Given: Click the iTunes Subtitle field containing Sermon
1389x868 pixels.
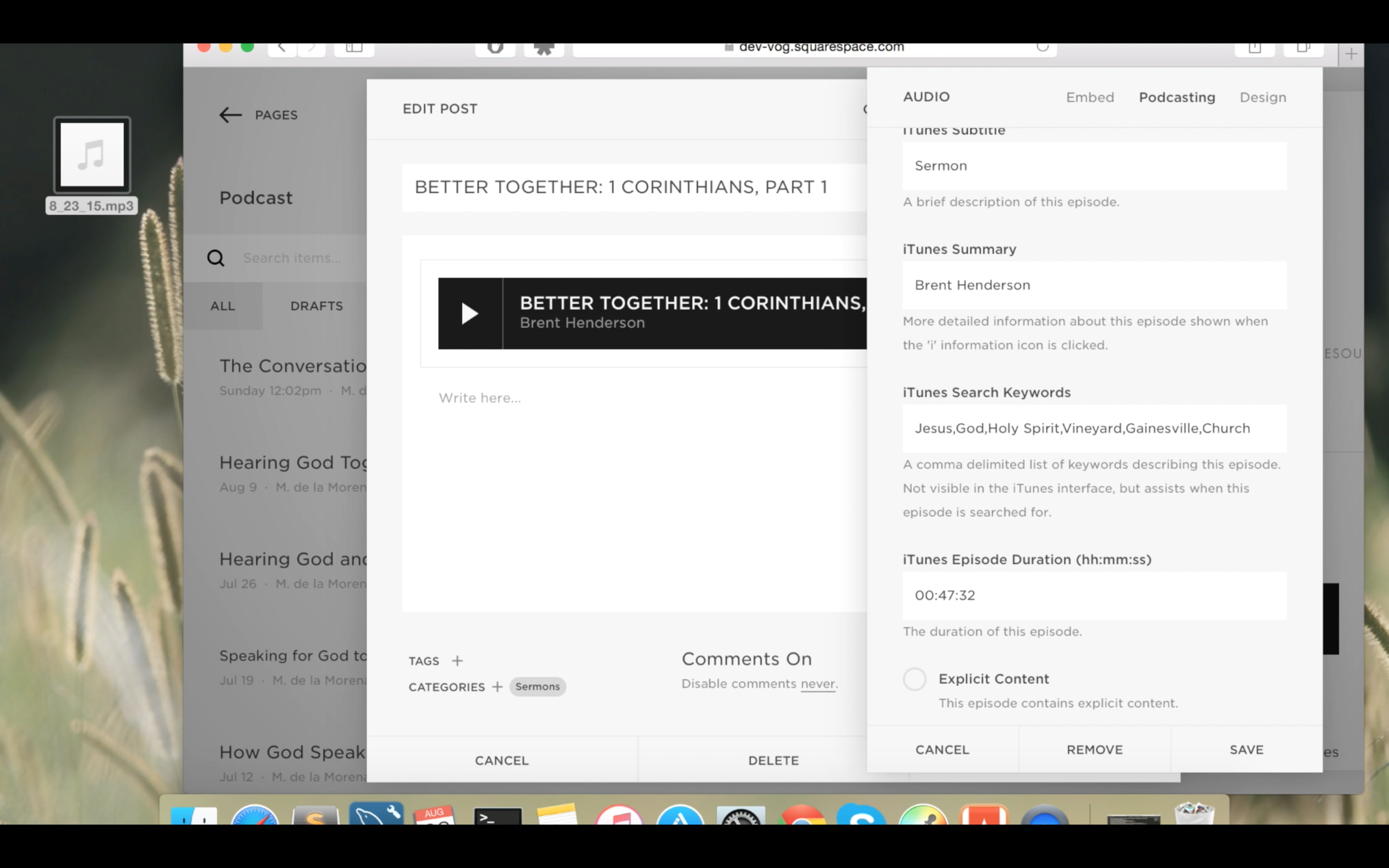Looking at the screenshot, I should (1095, 166).
